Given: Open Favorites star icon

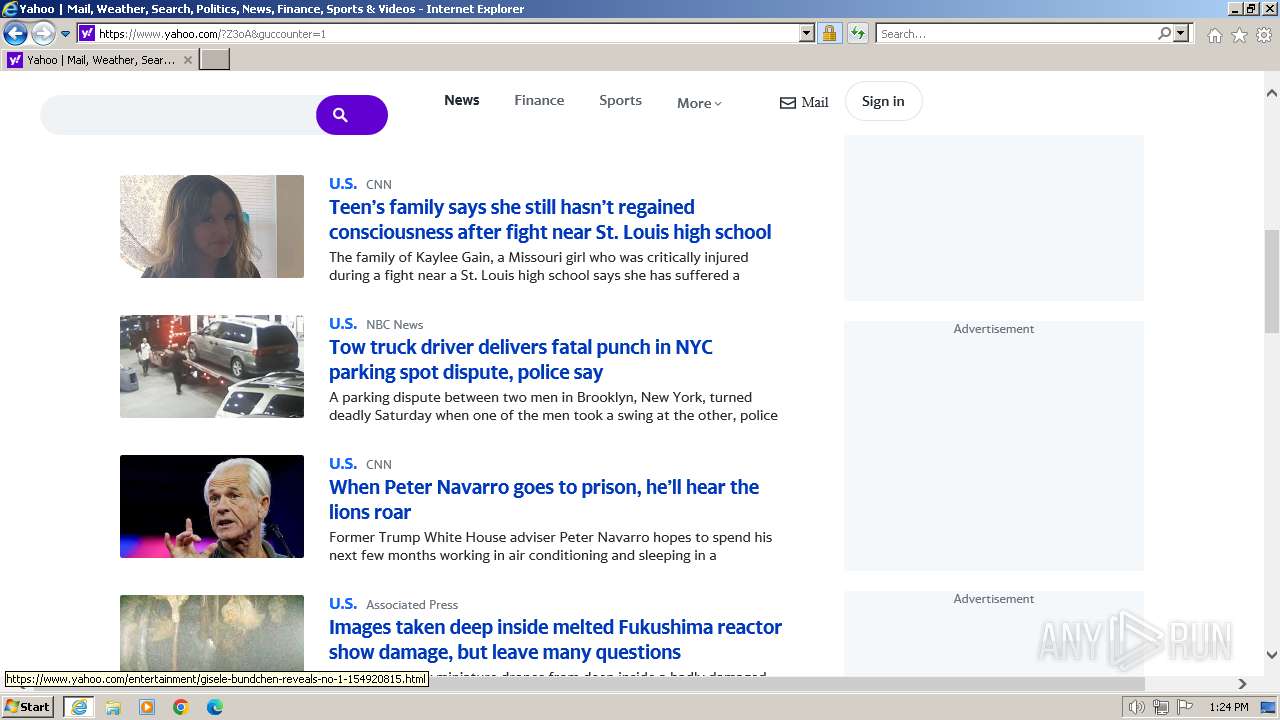Looking at the screenshot, I should [1239, 35].
